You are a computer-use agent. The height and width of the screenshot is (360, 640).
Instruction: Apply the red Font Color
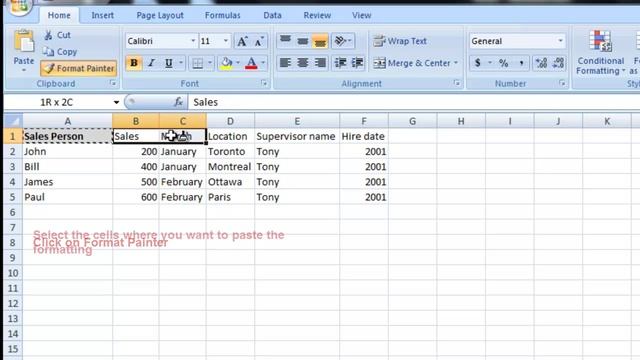click(251, 63)
